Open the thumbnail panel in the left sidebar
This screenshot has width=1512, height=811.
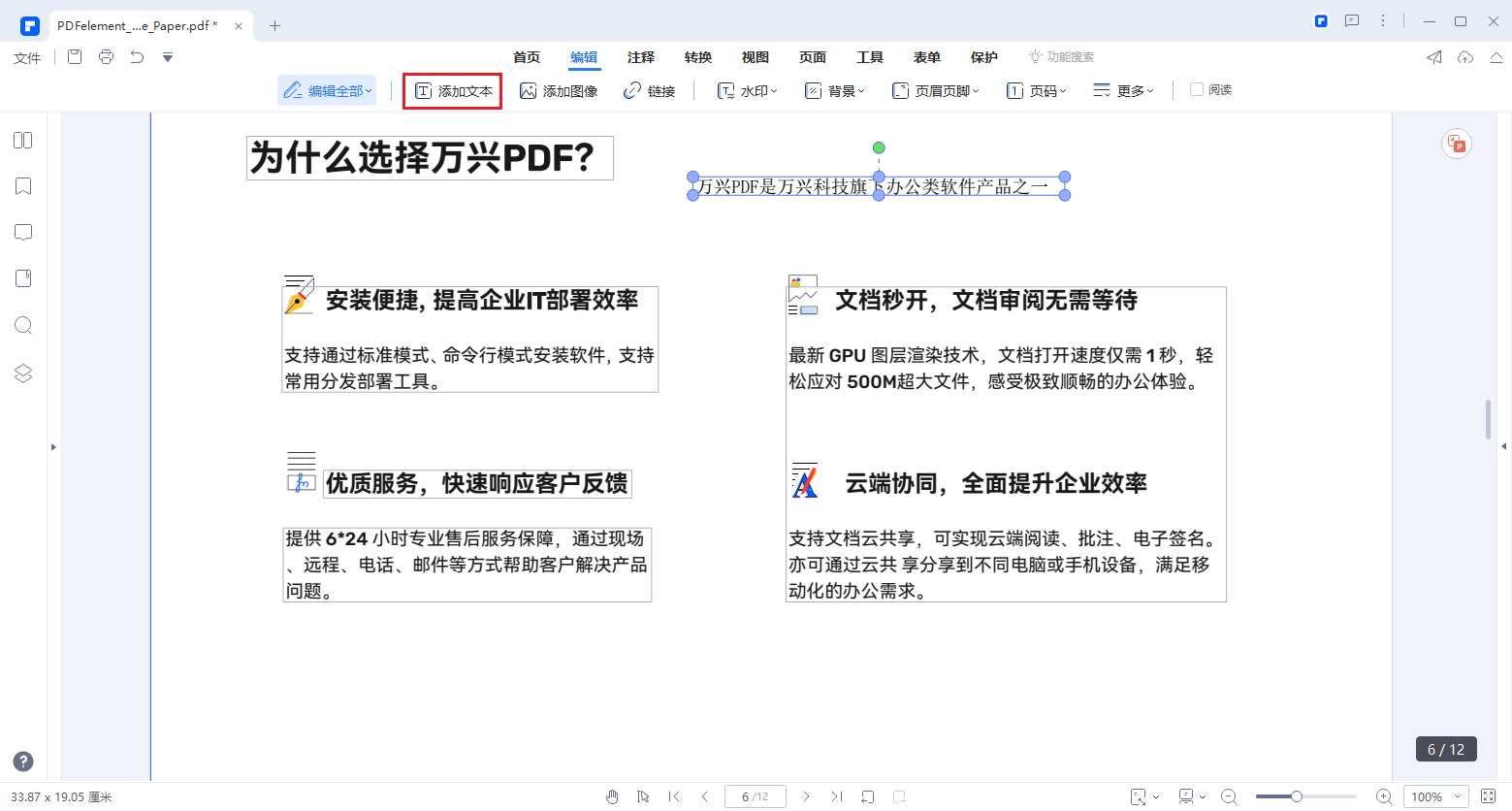pos(22,140)
